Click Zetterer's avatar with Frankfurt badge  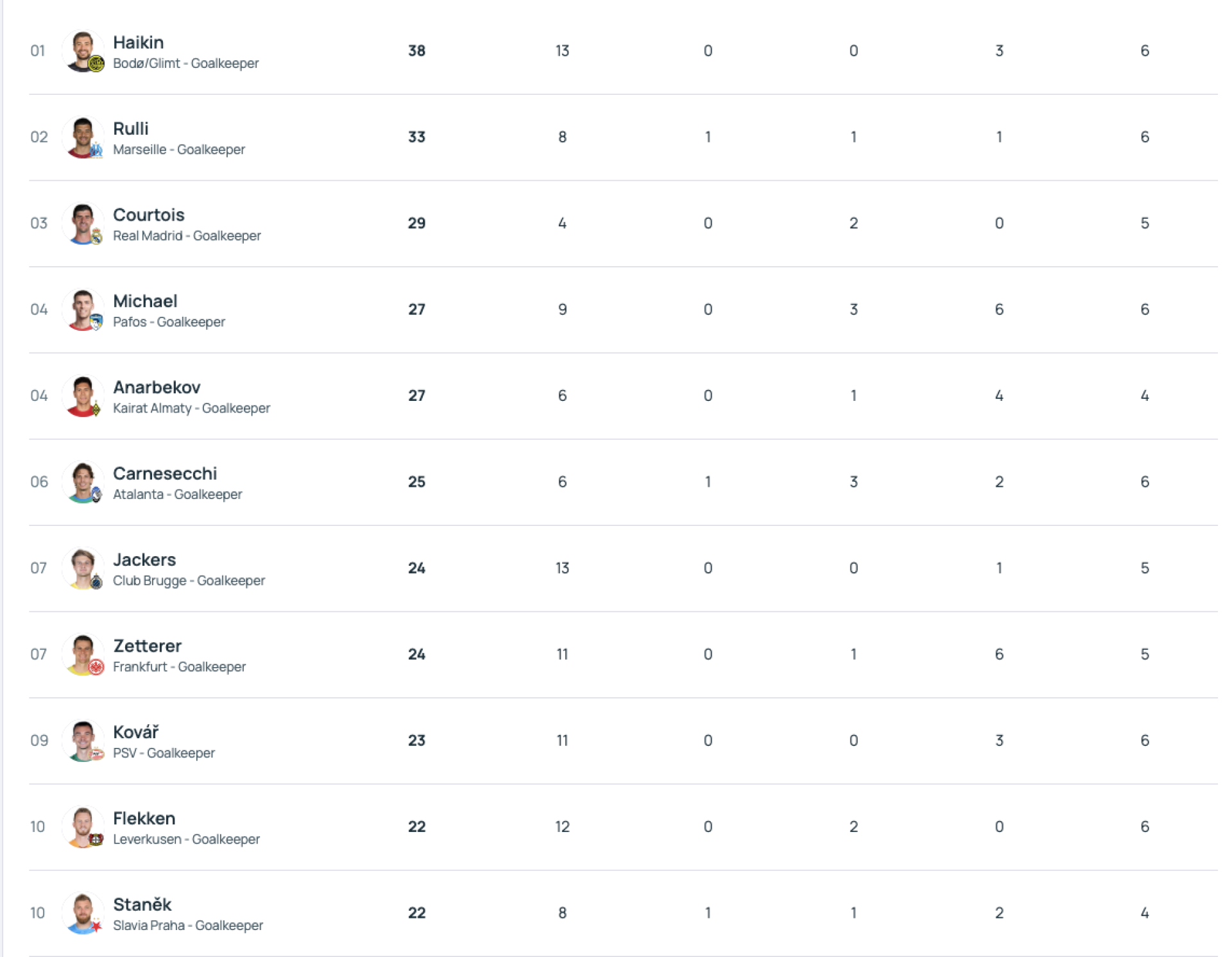pos(83,654)
